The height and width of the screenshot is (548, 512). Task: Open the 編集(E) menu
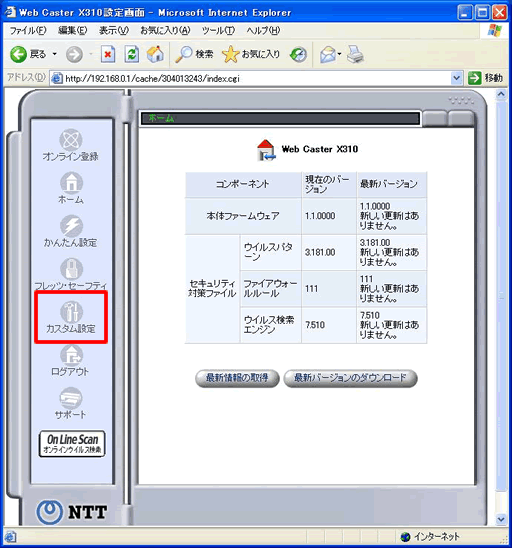pyautogui.click(x=72, y=31)
